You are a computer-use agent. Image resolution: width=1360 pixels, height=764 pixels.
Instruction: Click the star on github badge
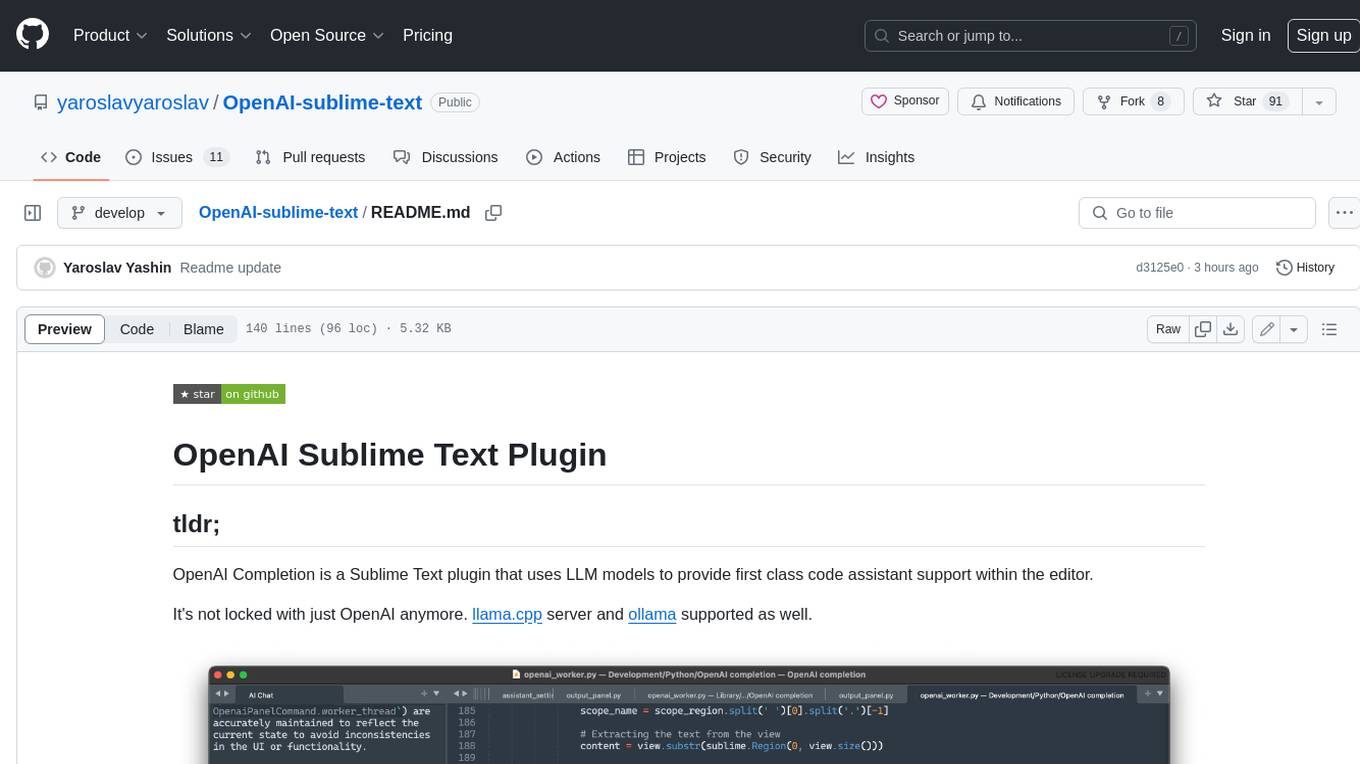(229, 394)
